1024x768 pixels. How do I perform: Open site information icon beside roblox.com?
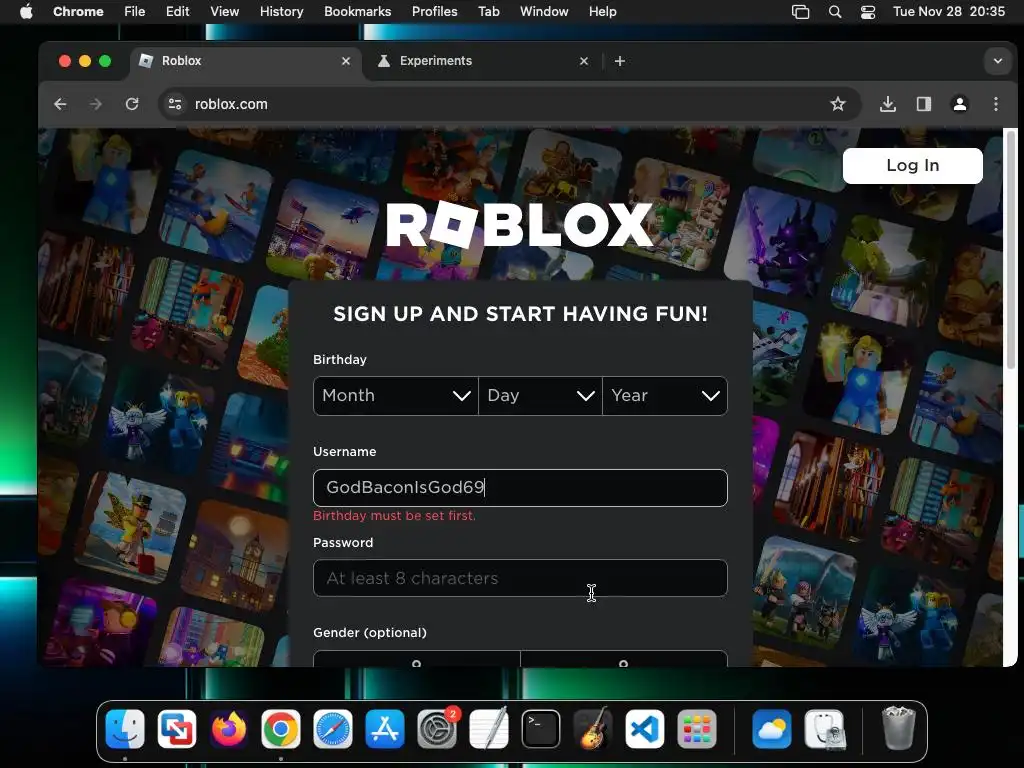175,104
